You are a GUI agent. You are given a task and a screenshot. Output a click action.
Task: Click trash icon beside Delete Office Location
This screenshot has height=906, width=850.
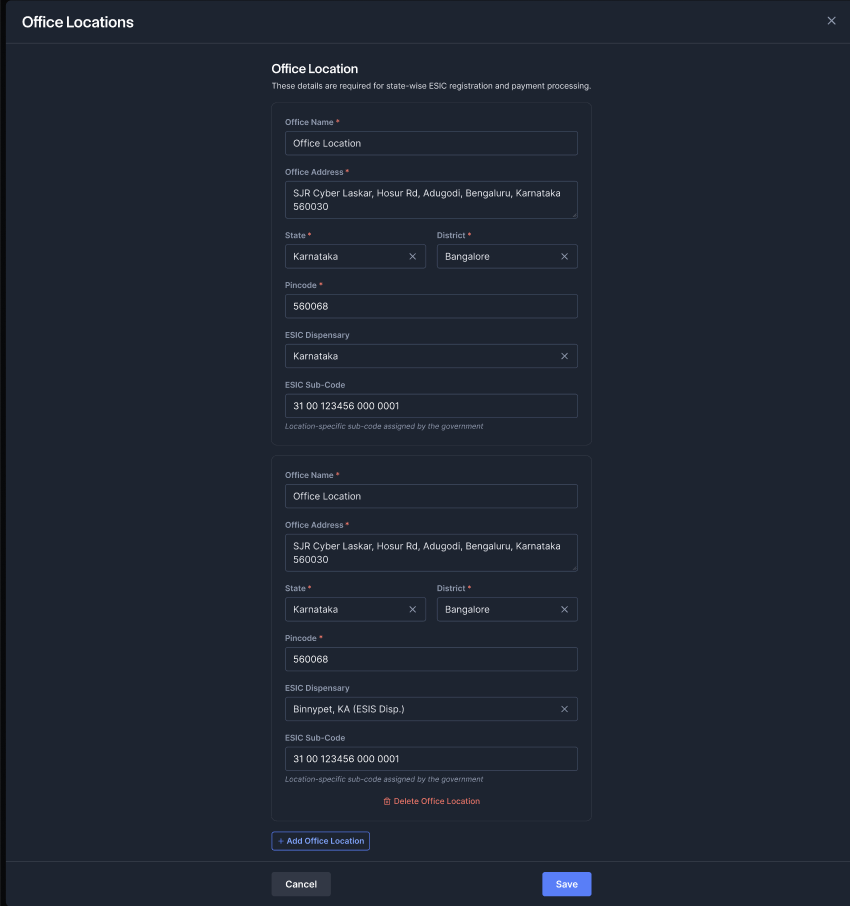(387, 802)
